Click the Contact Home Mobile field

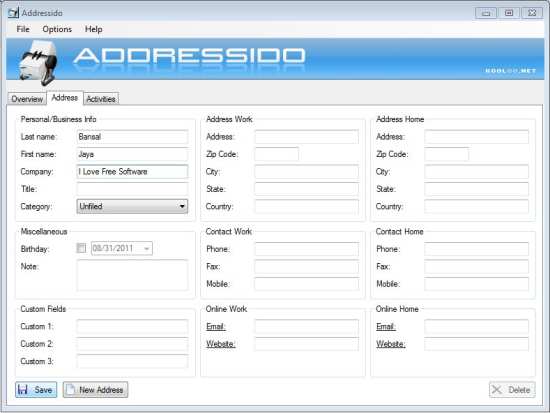click(x=476, y=284)
